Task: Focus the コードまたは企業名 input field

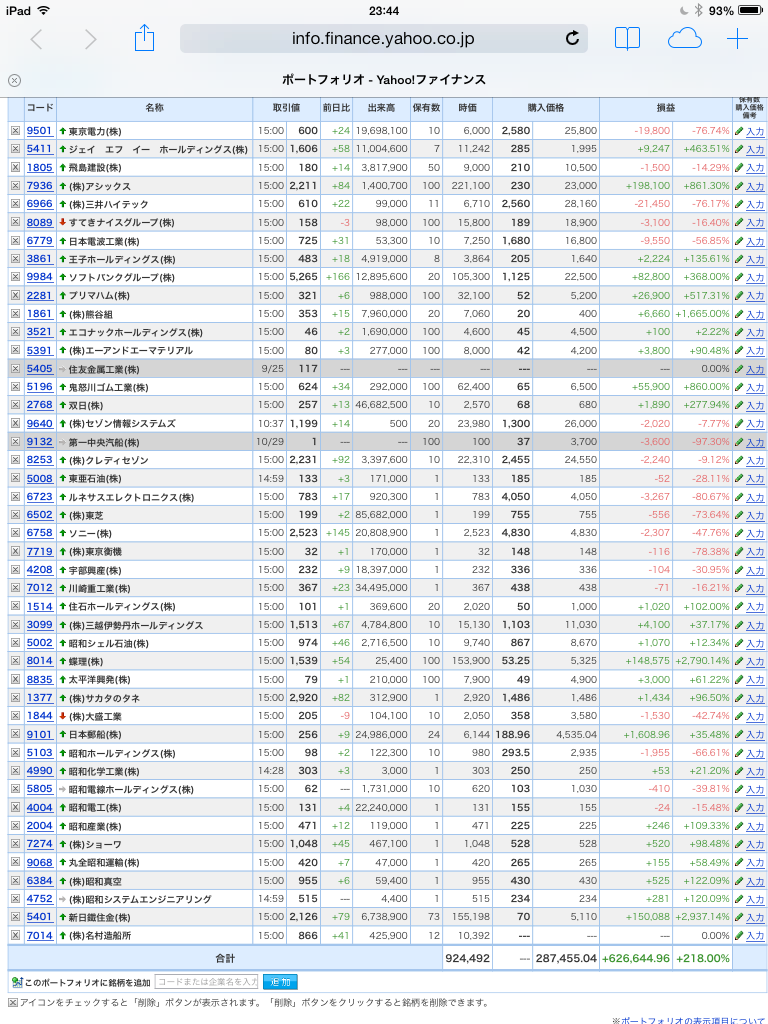Action: pyautogui.click(x=206, y=982)
